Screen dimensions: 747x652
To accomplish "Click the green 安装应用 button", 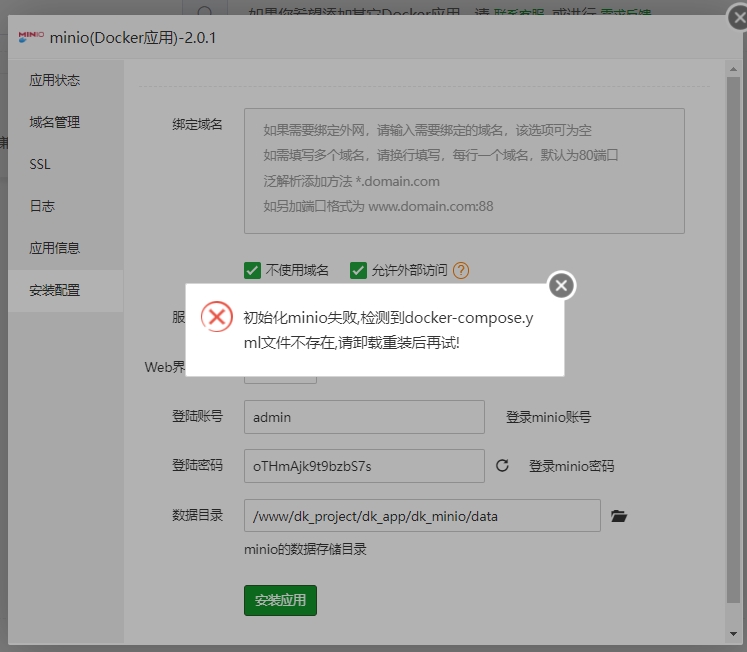I will [280, 600].
